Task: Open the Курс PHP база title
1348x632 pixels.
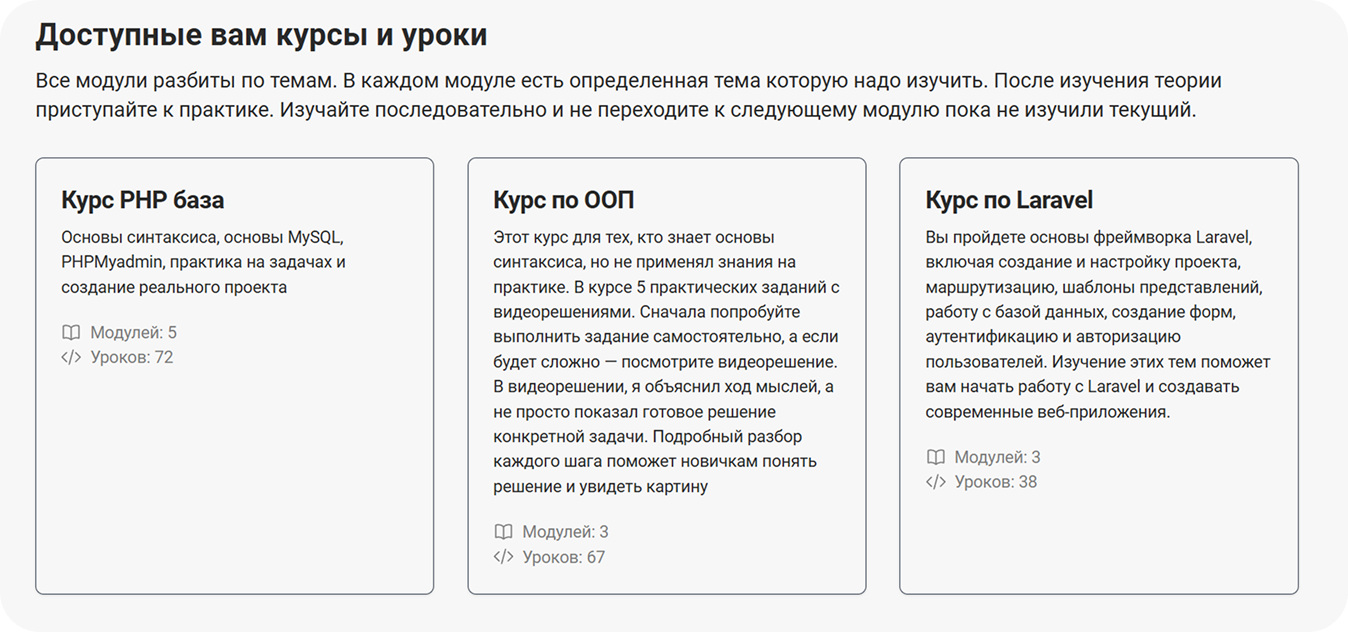Action: point(142,199)
